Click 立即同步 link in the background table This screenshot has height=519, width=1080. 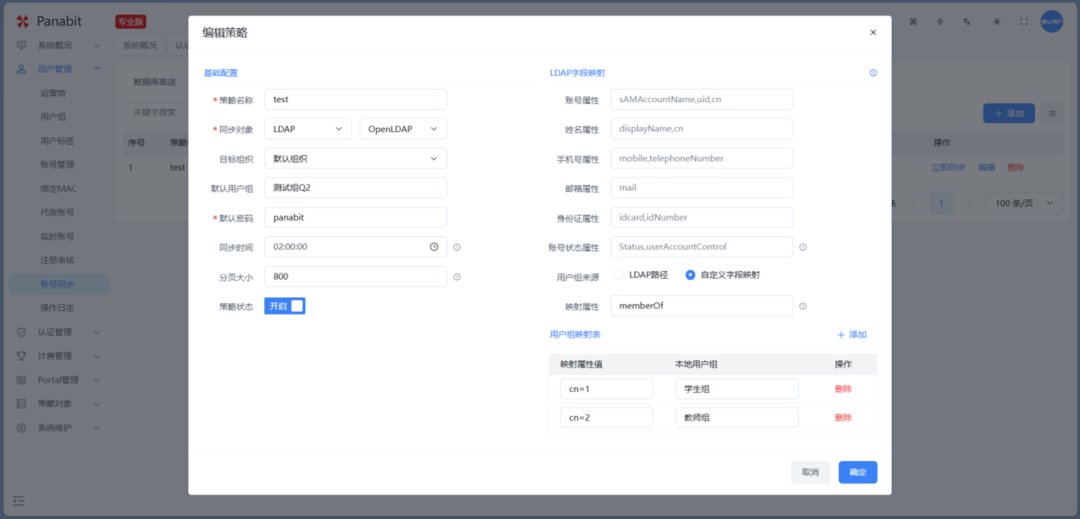point(948,167)
